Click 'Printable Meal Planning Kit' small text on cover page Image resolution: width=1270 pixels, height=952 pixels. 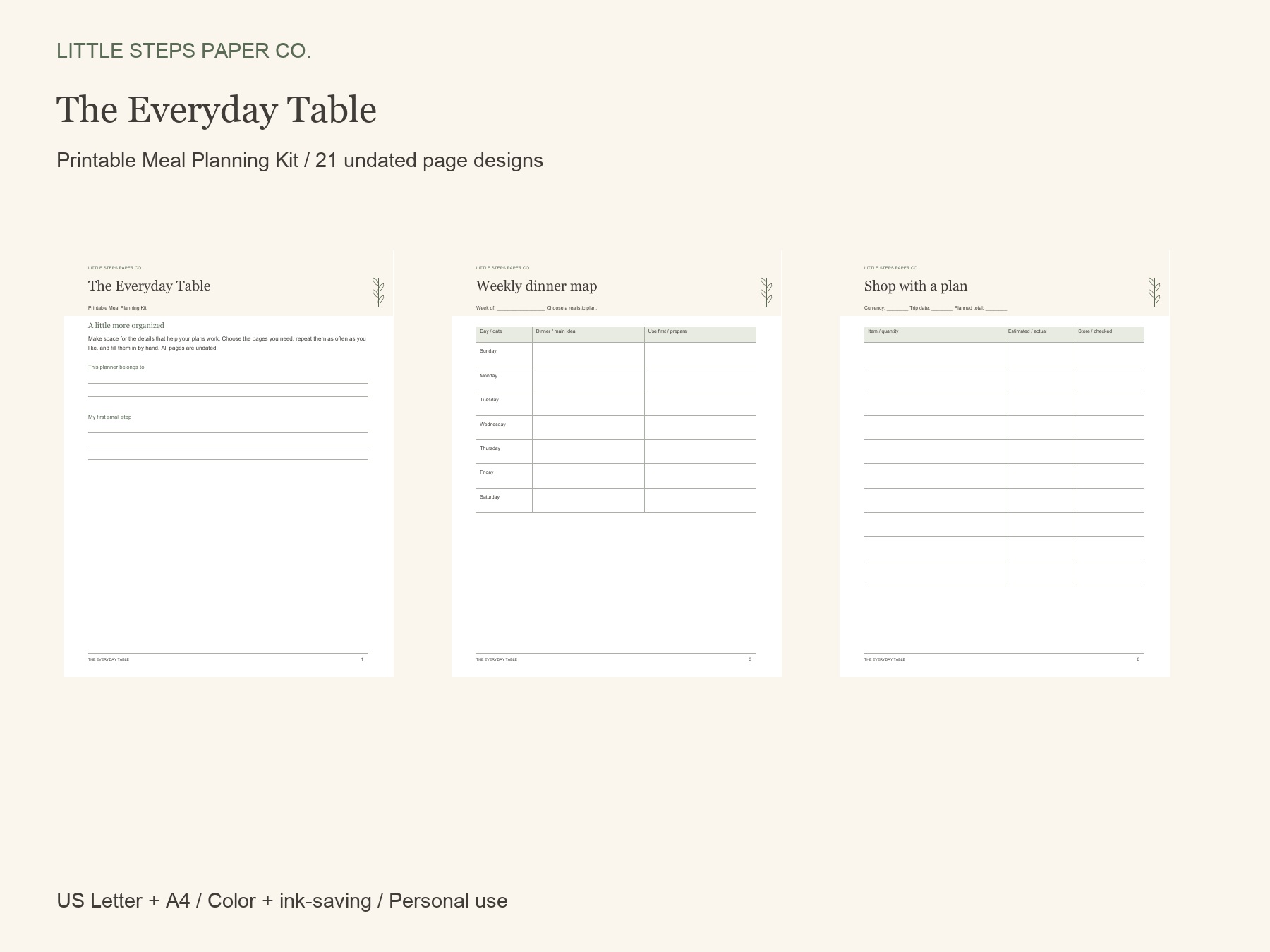point(118,308)
